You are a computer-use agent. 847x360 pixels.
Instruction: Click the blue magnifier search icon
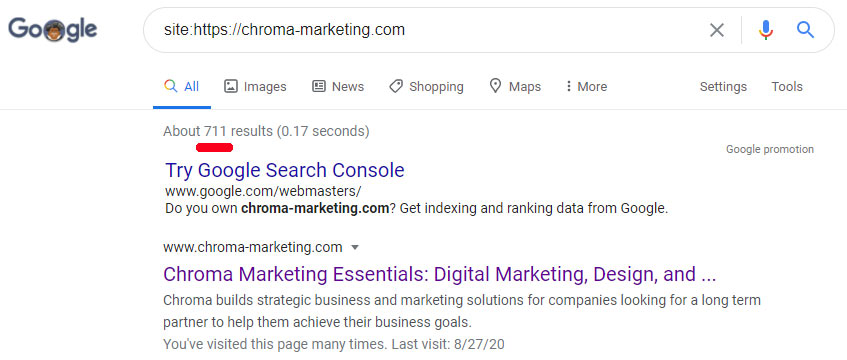point(805,30)
